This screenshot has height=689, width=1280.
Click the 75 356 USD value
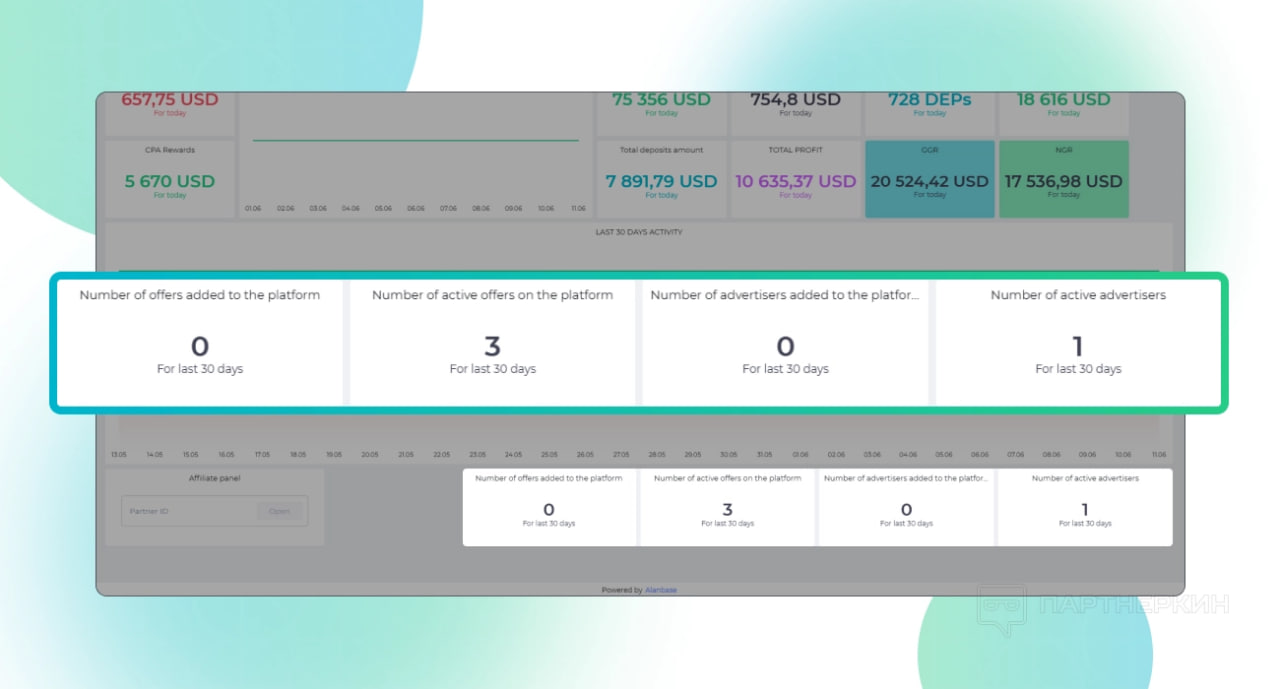pos(662,100)
